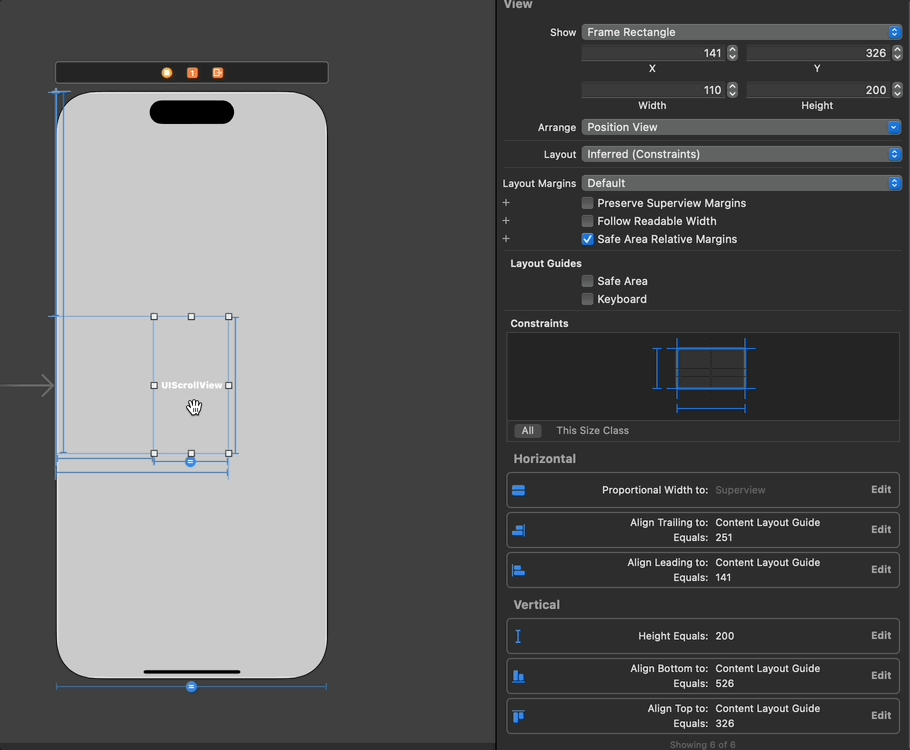
Task: Edit the Align Leading constraint
Action: (x=880, y=569)
